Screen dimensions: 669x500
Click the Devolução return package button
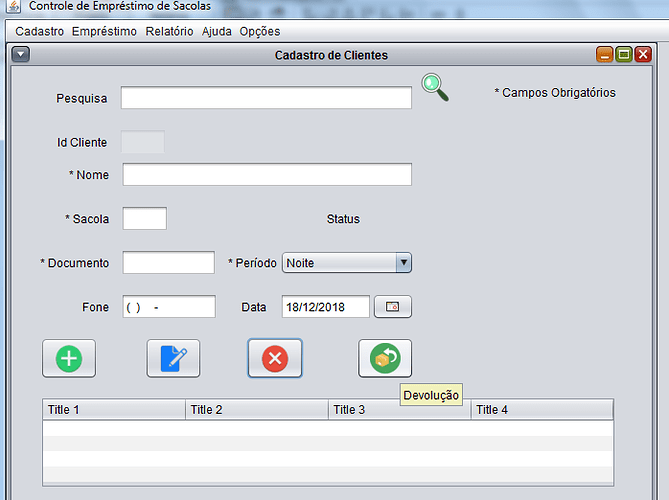tap(385, 358)
